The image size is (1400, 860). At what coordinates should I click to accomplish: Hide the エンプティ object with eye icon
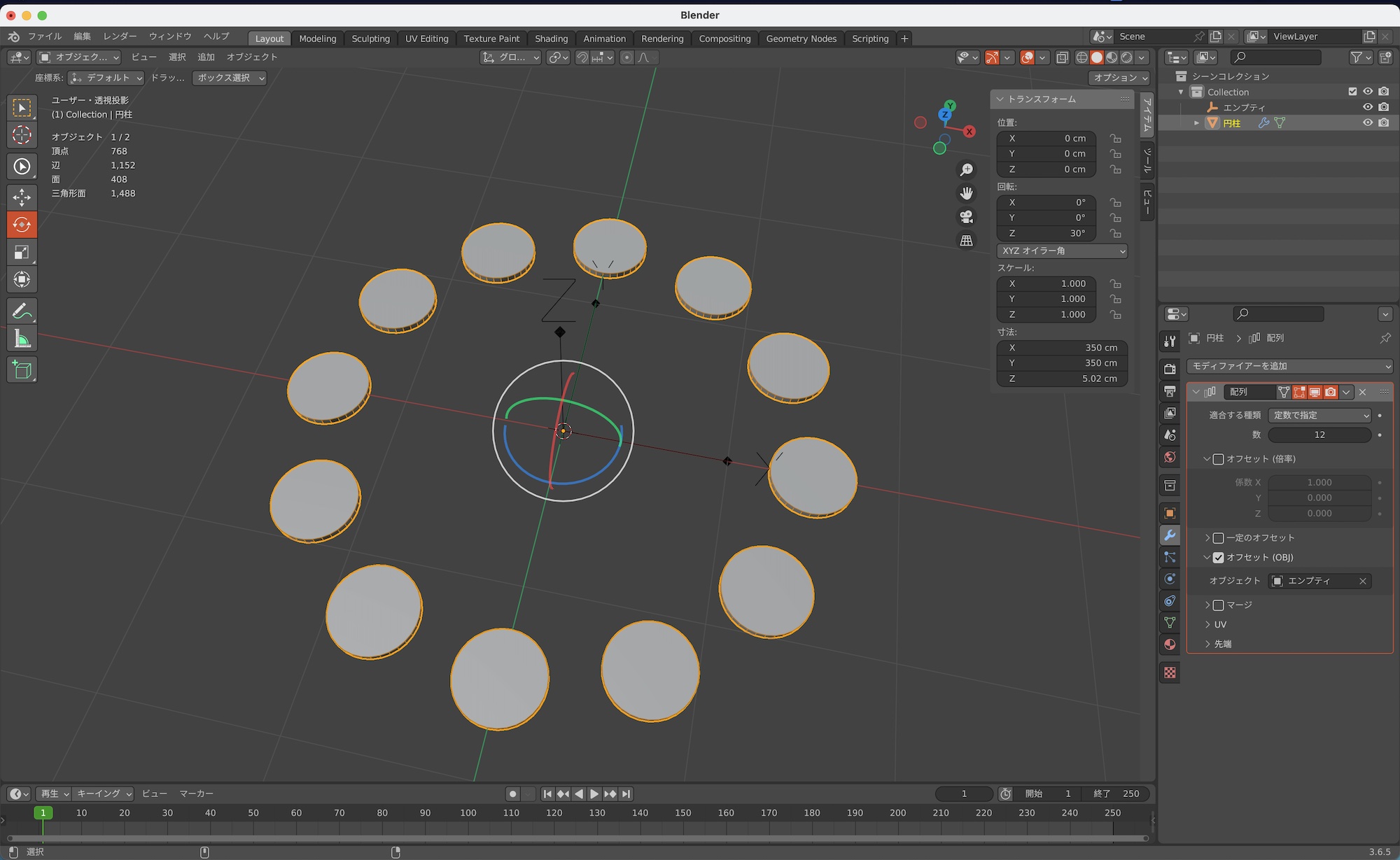tap(1367, 107)
